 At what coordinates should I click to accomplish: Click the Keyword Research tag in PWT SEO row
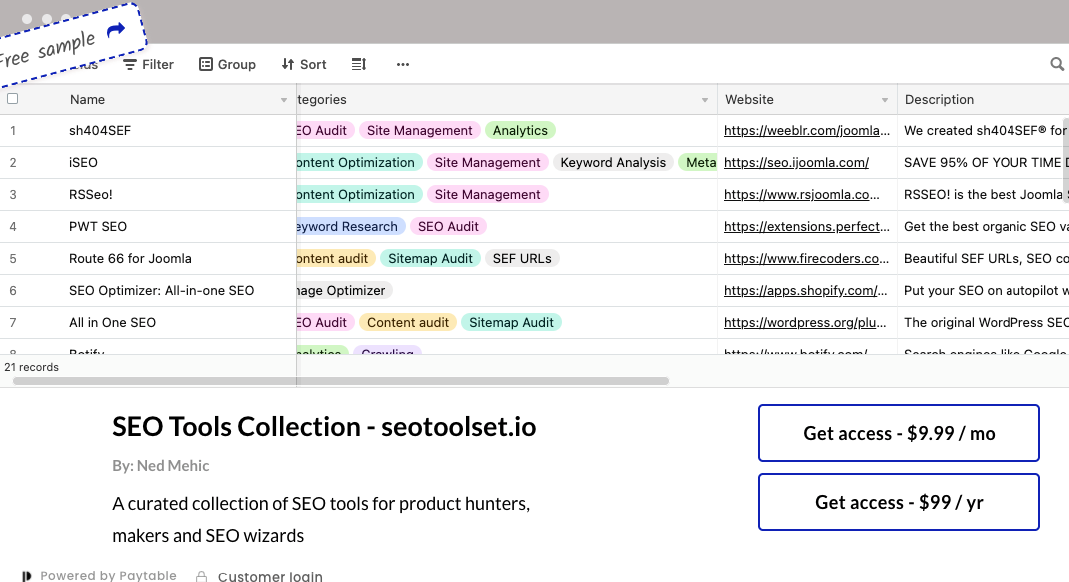coord(351,226)
